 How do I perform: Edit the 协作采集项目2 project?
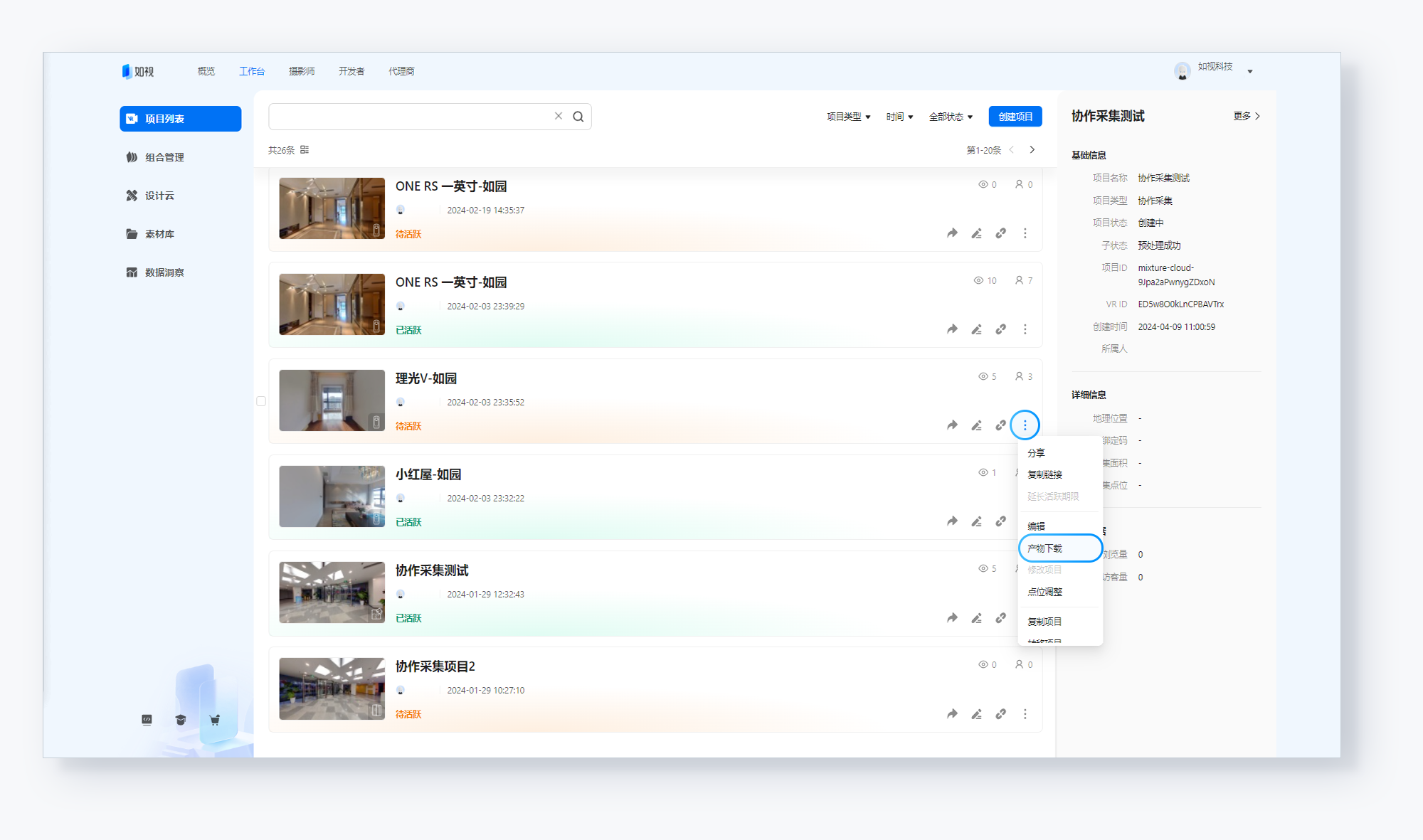976,714
